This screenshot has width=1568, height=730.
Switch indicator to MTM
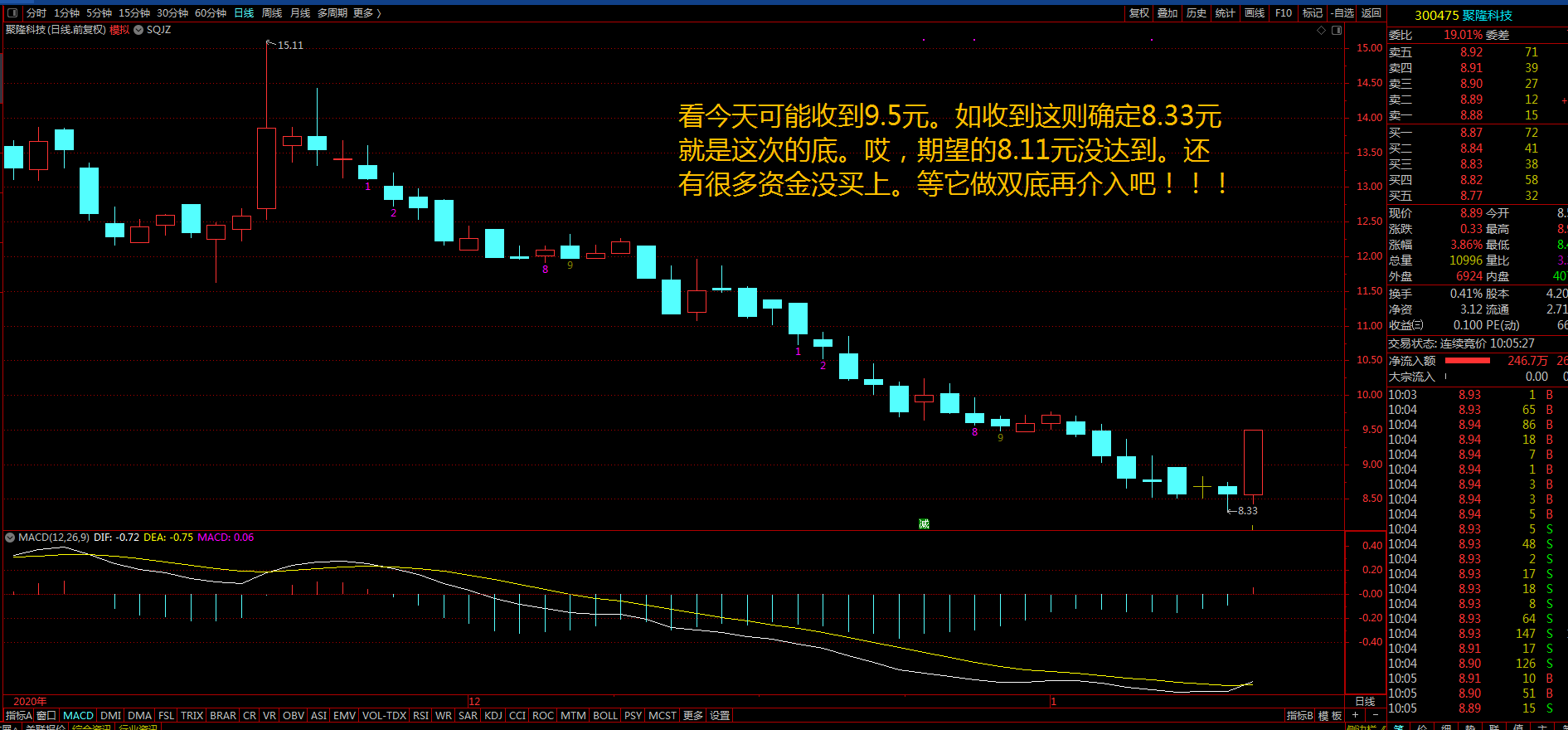(573, 715)
